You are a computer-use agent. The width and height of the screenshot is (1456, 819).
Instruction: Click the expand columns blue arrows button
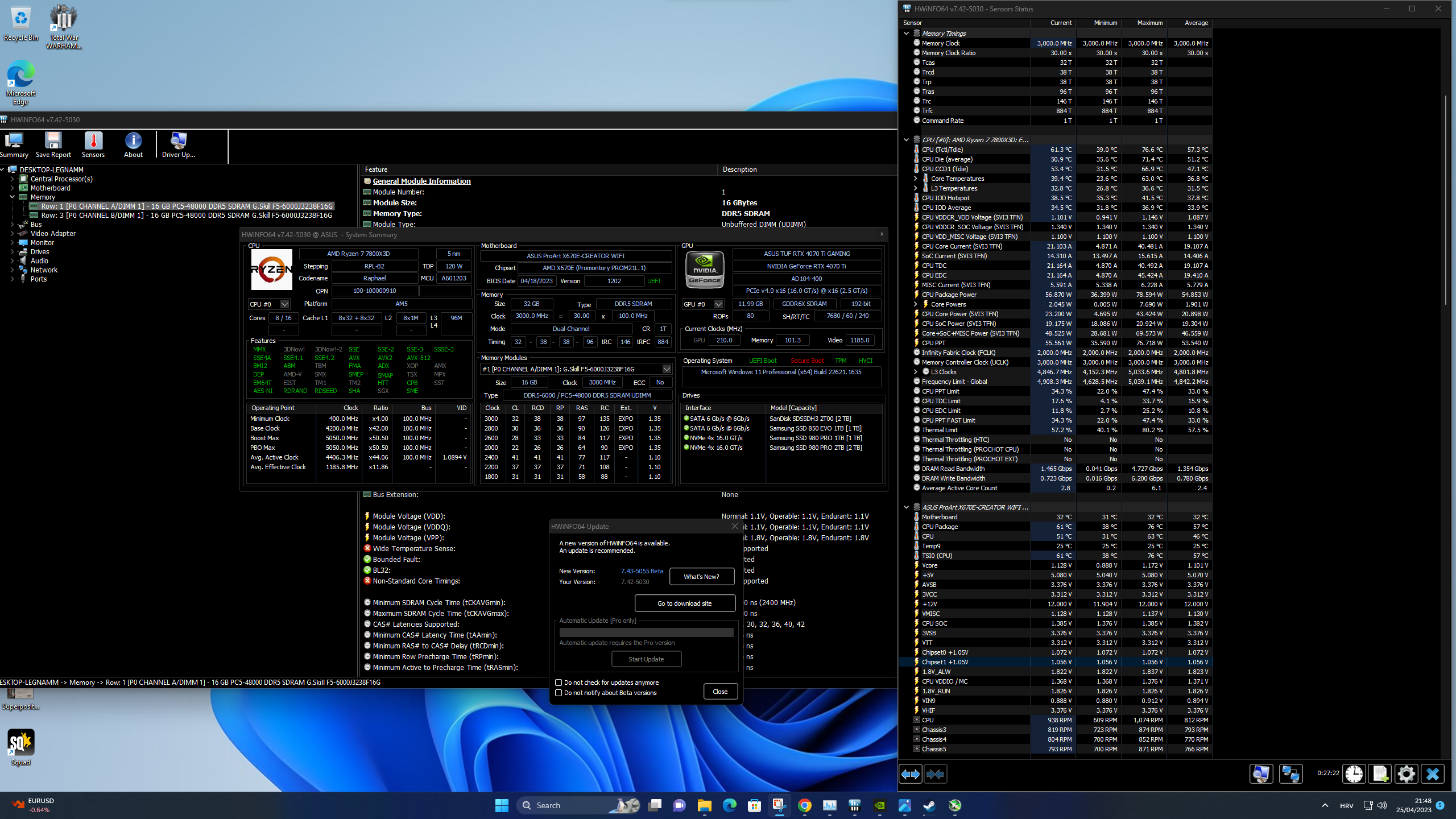[910, 774]
